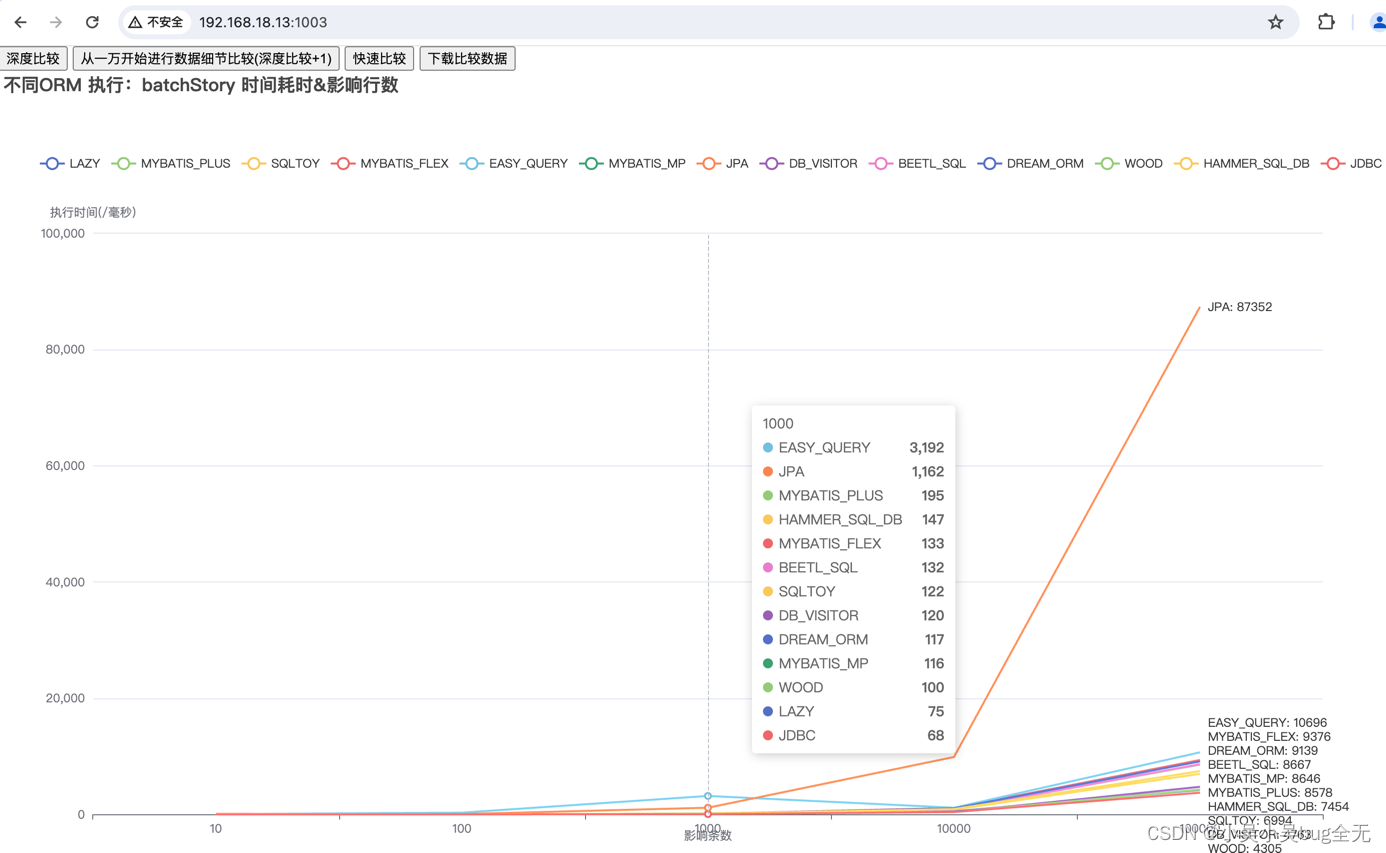Toggle DREAM_ORM series in legend

coord(1030,163)
